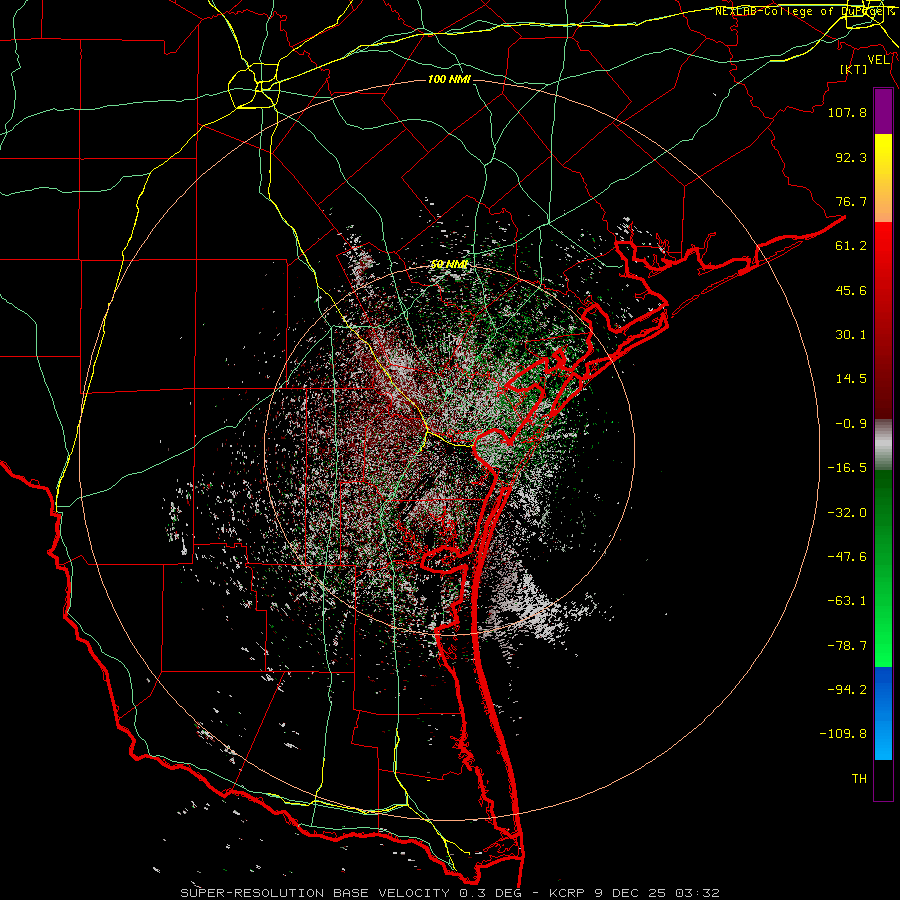
Task: Click the TH legend label
Action: click(859, 779)
